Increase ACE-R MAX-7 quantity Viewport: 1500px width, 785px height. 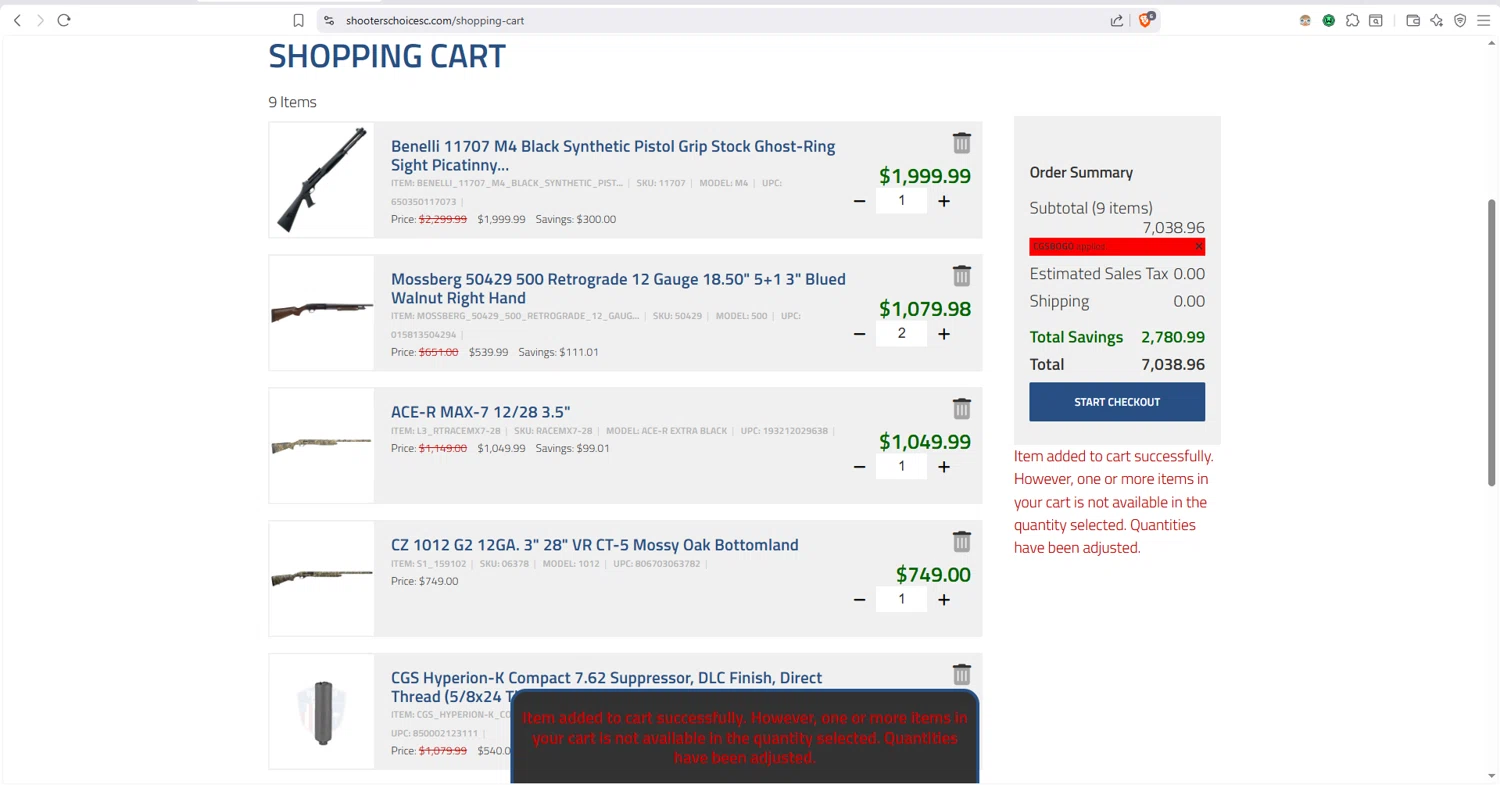[944, 467]
